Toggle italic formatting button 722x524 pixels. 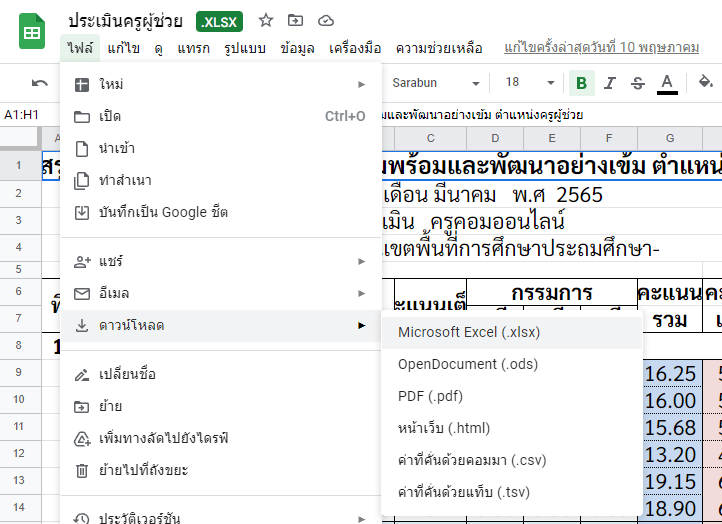pyautogui.click(x=610, y=83)
